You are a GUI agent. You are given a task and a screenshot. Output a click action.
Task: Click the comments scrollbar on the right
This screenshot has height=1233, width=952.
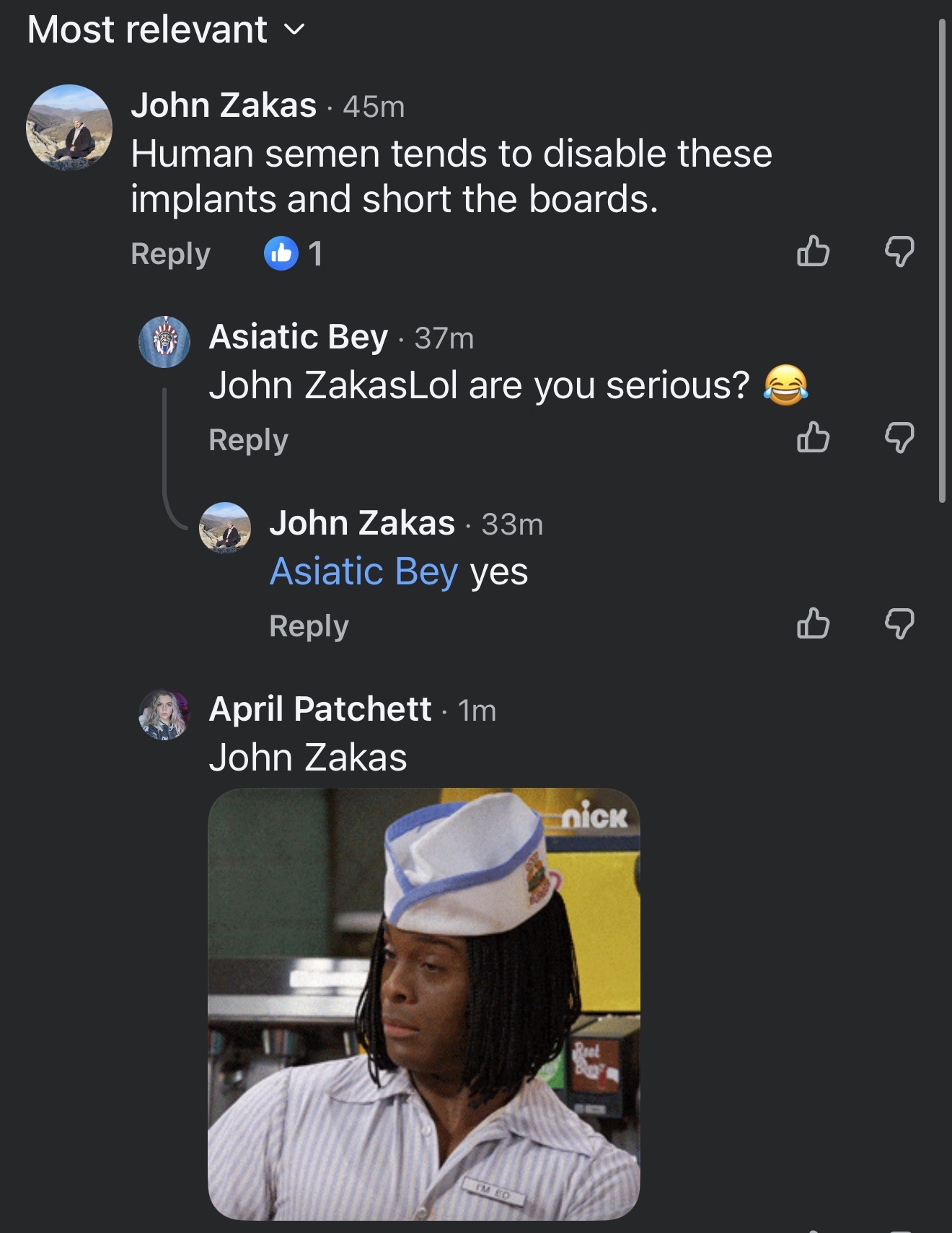[942, 260]
